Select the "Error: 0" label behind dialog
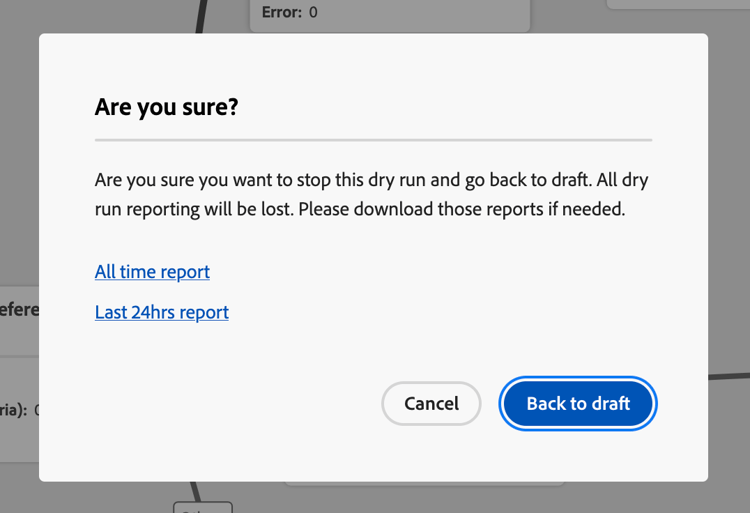 [289, 13]
